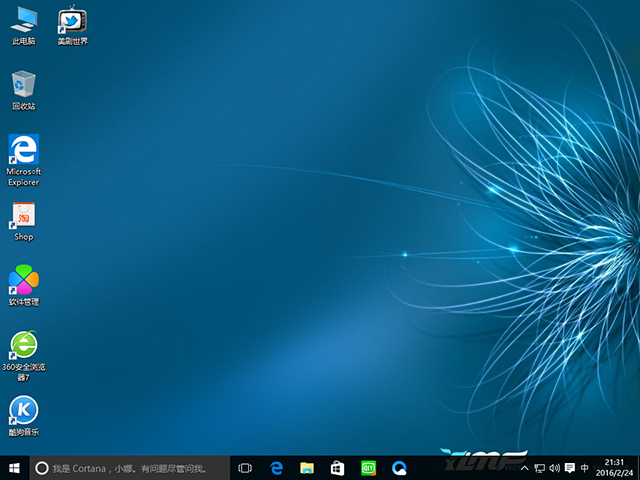Open File Explorer from the taskbar
Screen dimensions: 640x480
(x=308, y=467)
